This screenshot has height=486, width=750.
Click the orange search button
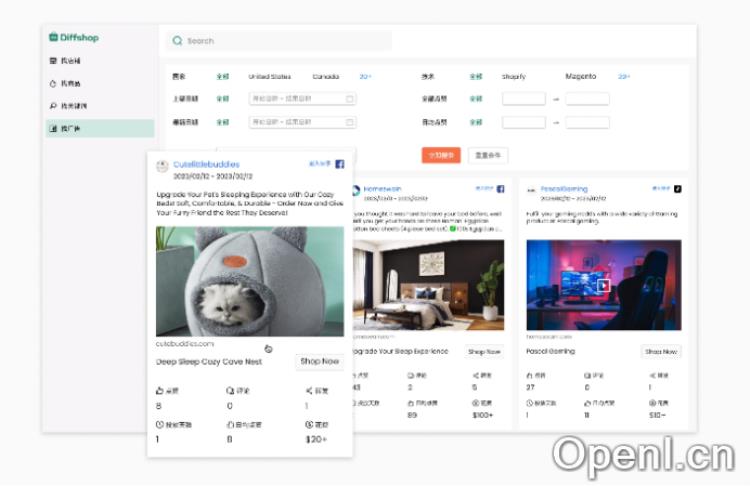point(441,155)
